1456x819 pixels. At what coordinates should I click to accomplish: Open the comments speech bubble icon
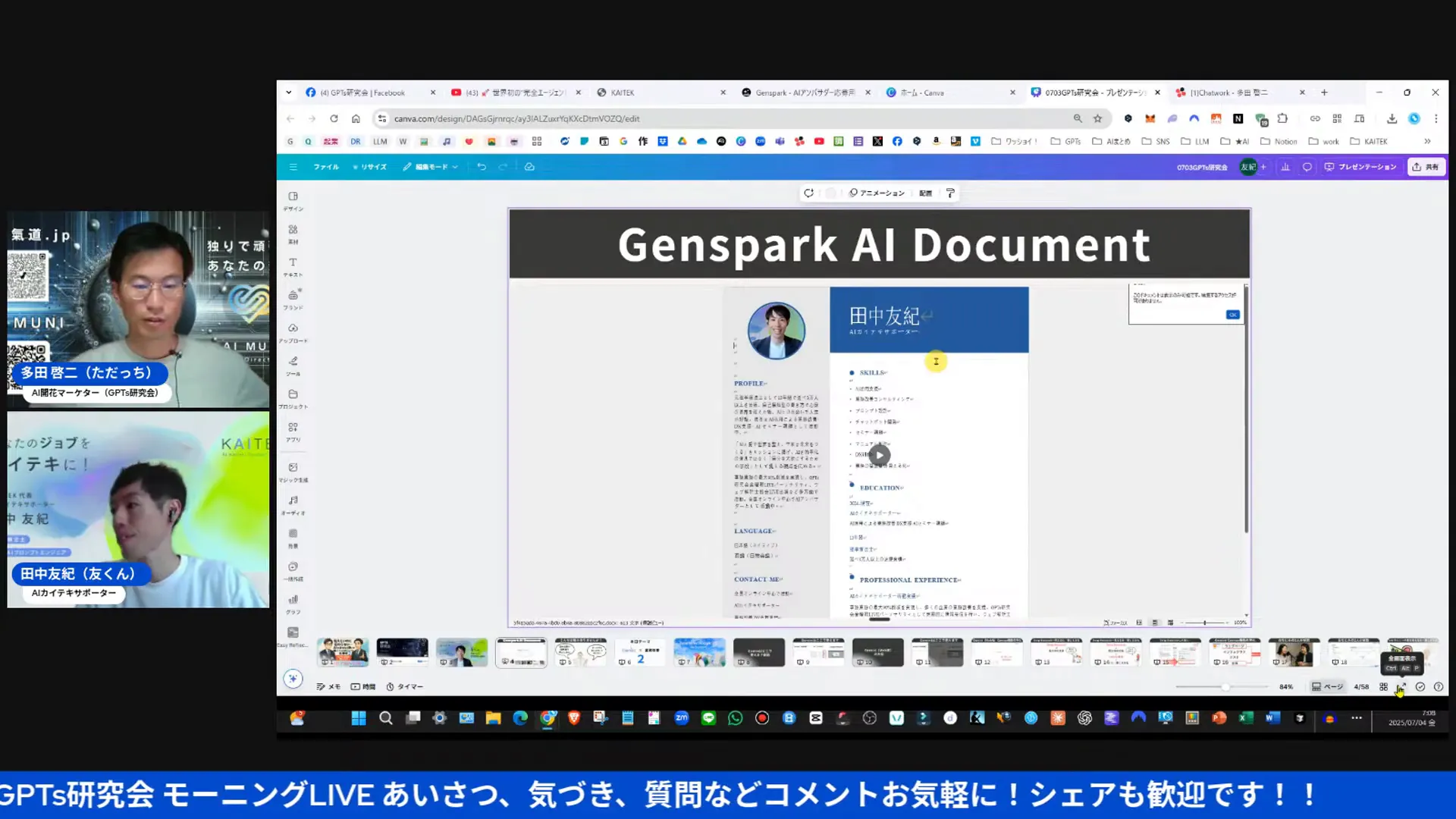[x=1307, y=167]
